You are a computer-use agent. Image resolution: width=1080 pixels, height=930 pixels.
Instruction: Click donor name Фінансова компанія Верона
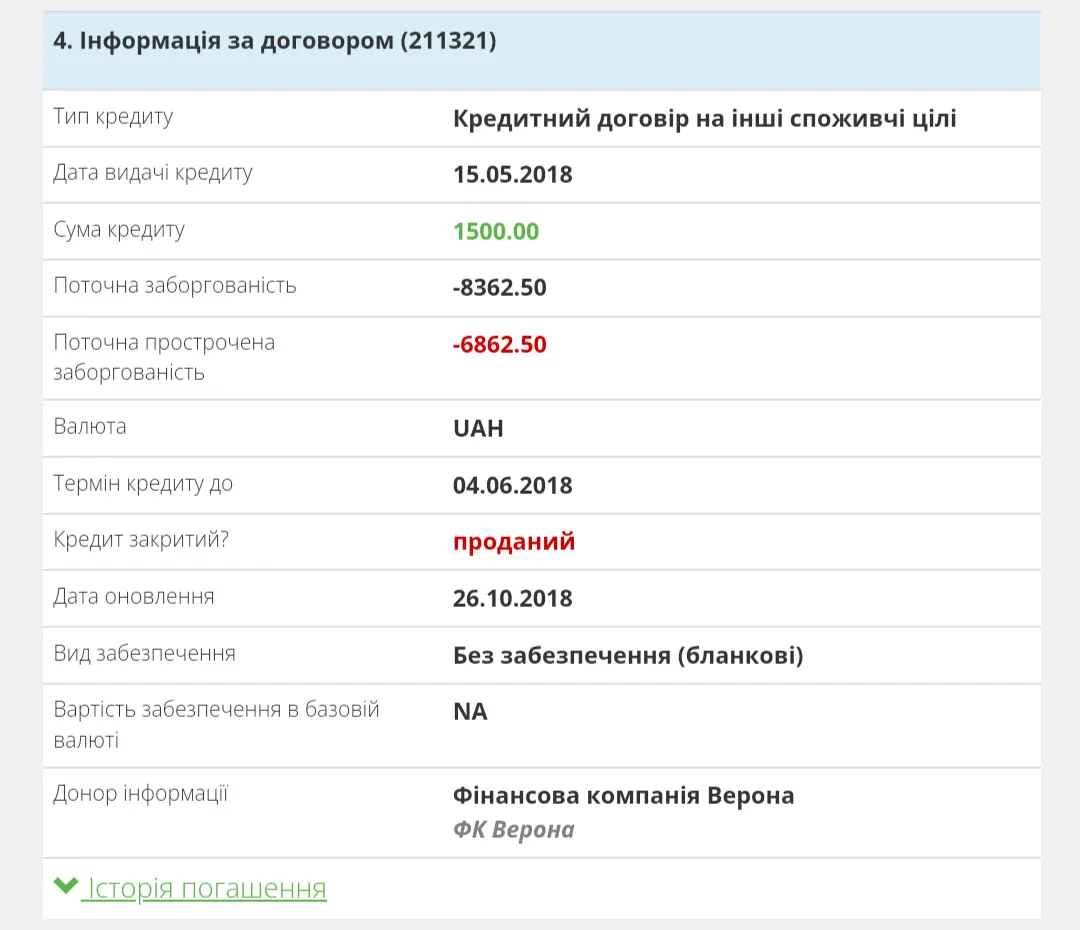coord(623,796)
